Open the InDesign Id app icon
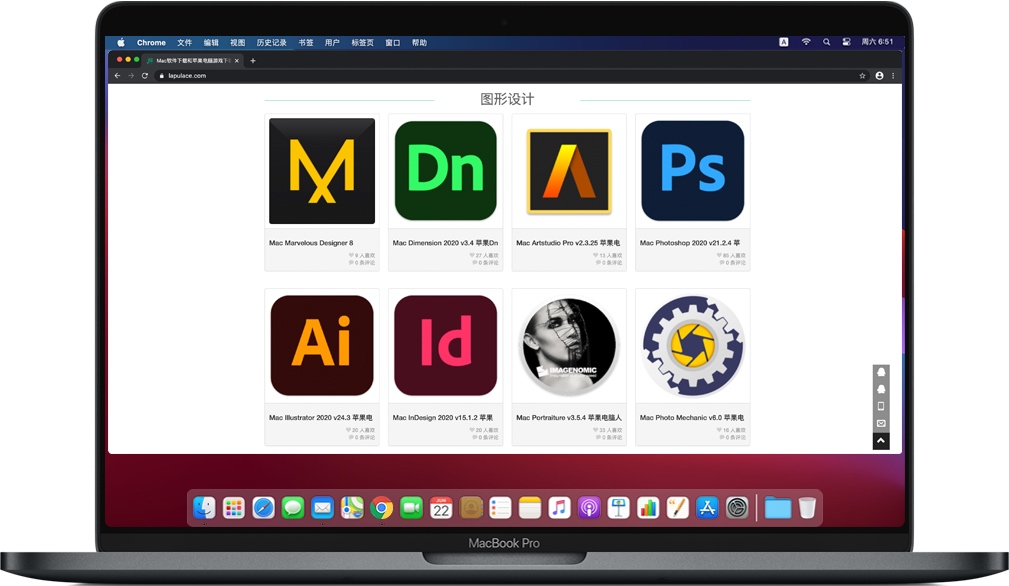The width and height of the screenshot is (1009, 586). (445, 346)
